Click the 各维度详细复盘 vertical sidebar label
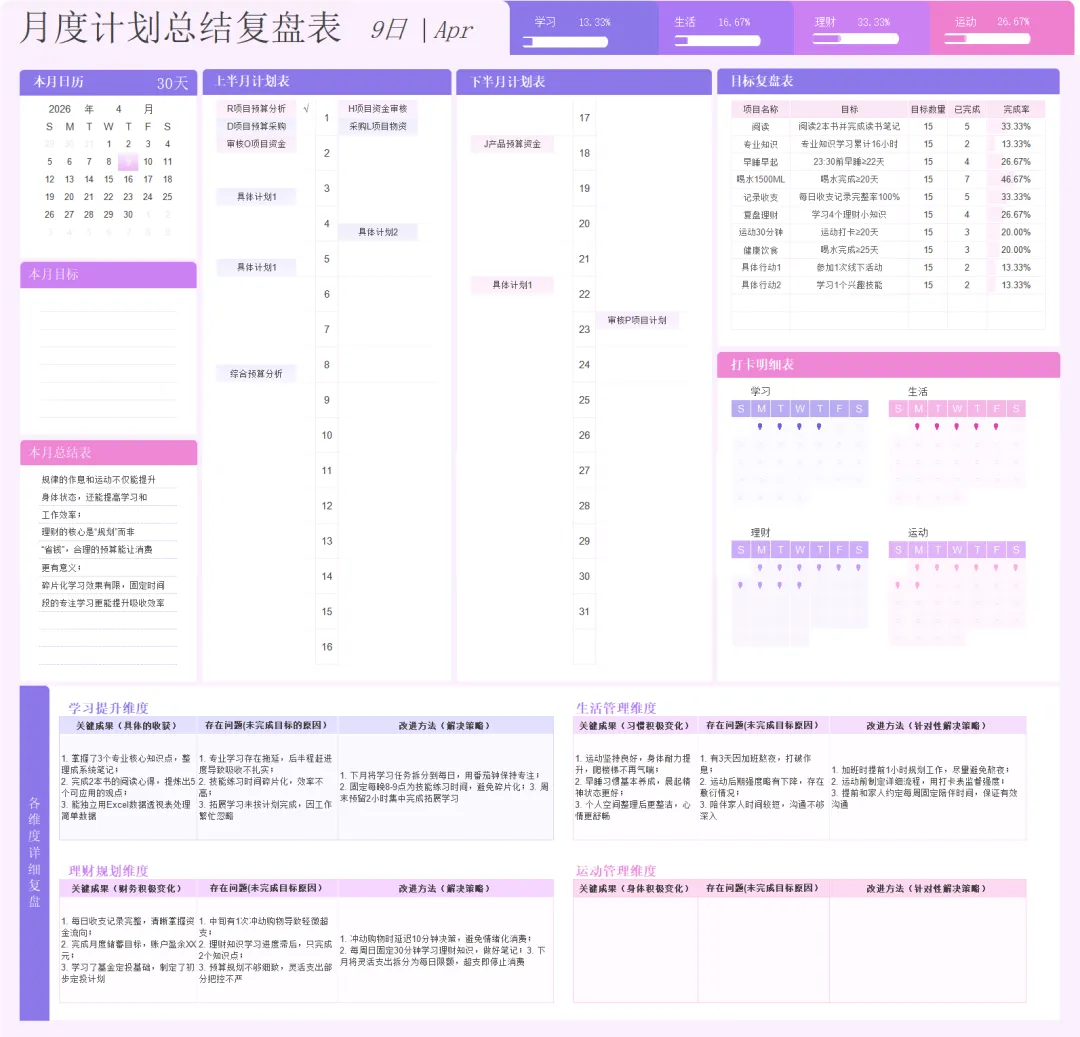The height and width of the screenshot is (1037, 1080). click(34, 852)
